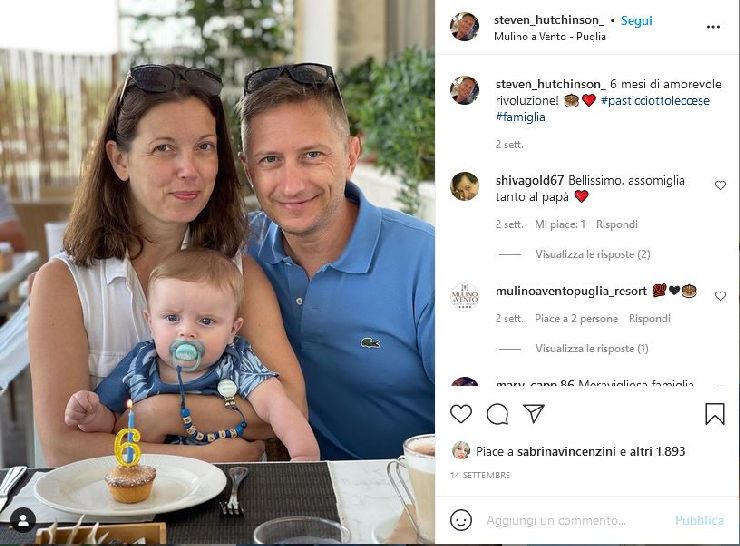740x546 pixels.
Task: Save post with the bookmark icon
Action: click(x=715, y=413)
